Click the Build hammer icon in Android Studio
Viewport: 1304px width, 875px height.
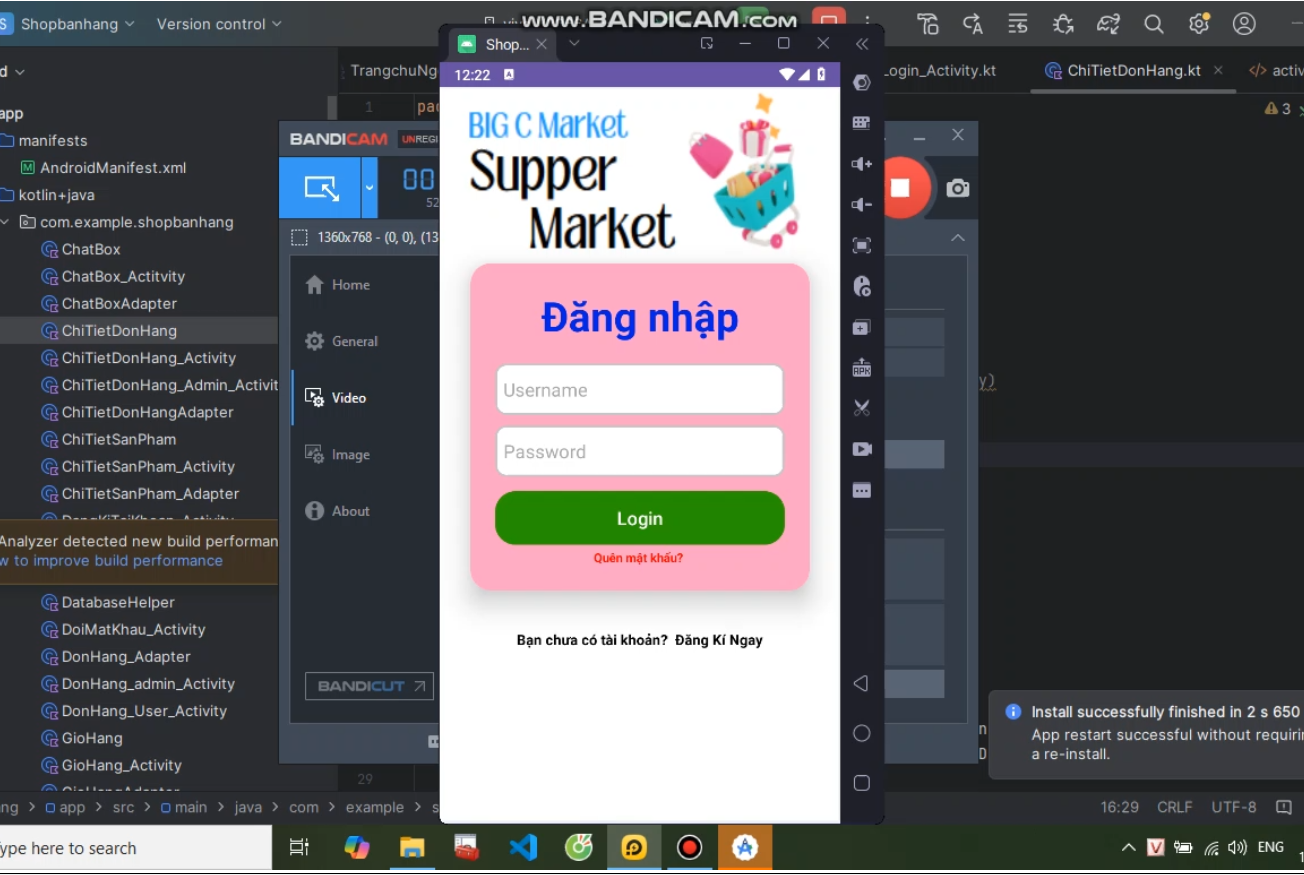click(x=928, y=24)
